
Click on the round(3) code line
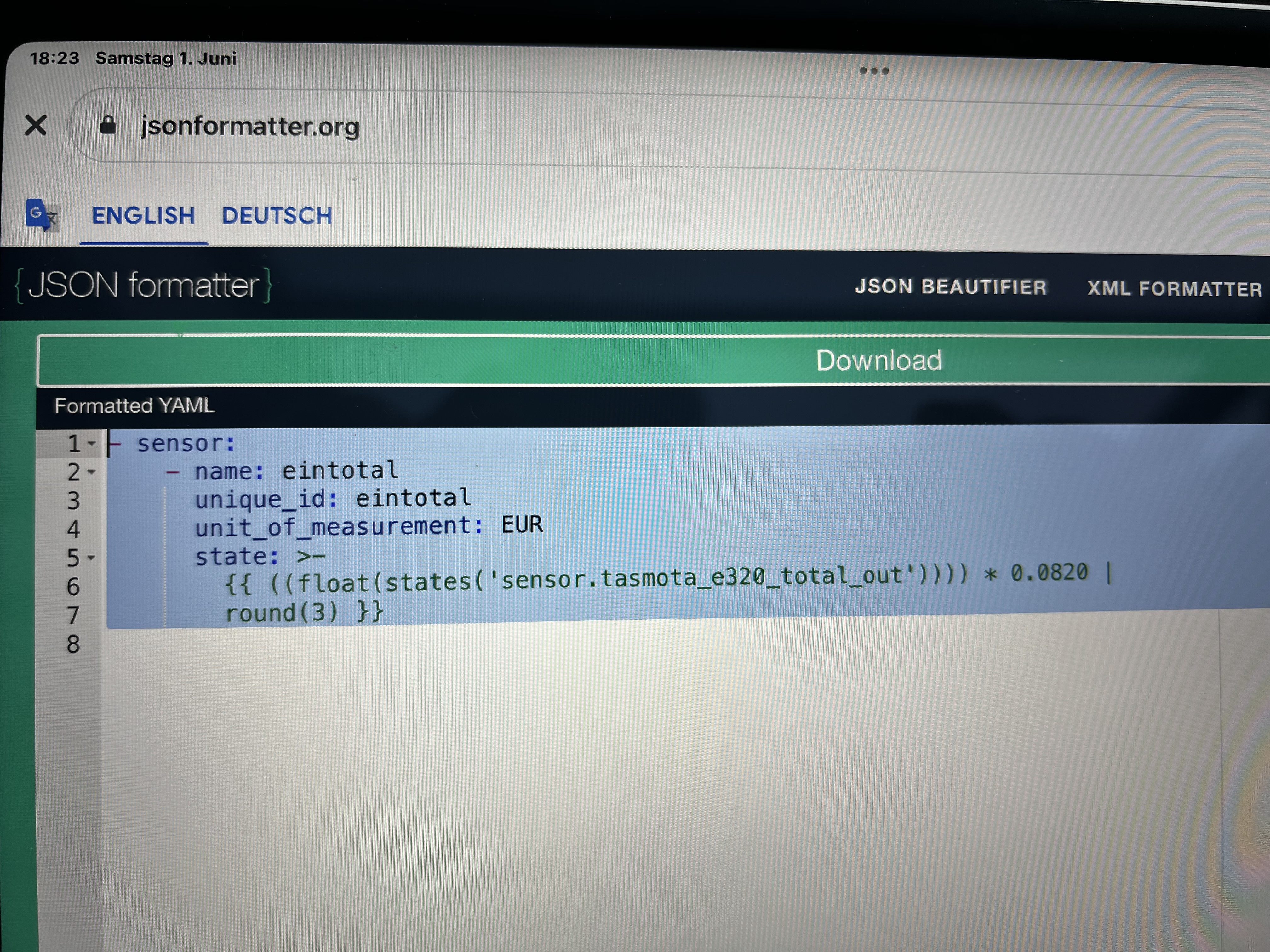tap(304, 612)
